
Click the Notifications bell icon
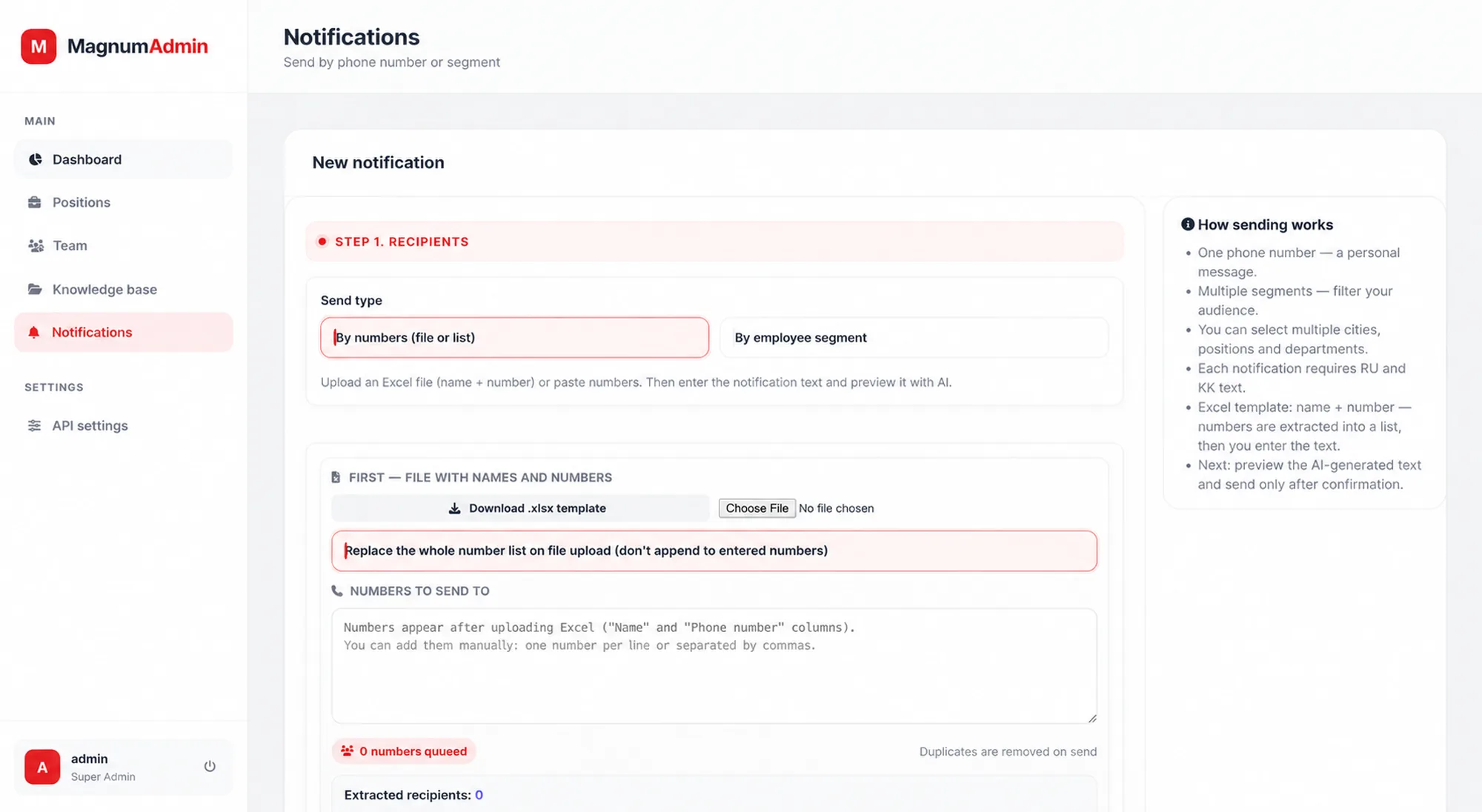(x=34, y=332)
